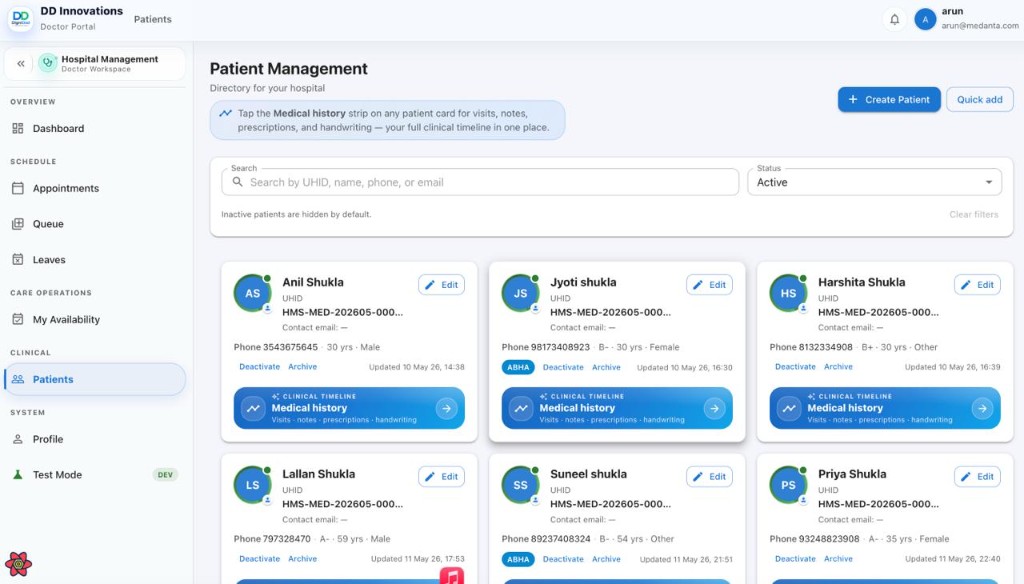Click the Leaves calendar icon
This screenshot has height=584, width=1024.
click(x=18, y=259)
